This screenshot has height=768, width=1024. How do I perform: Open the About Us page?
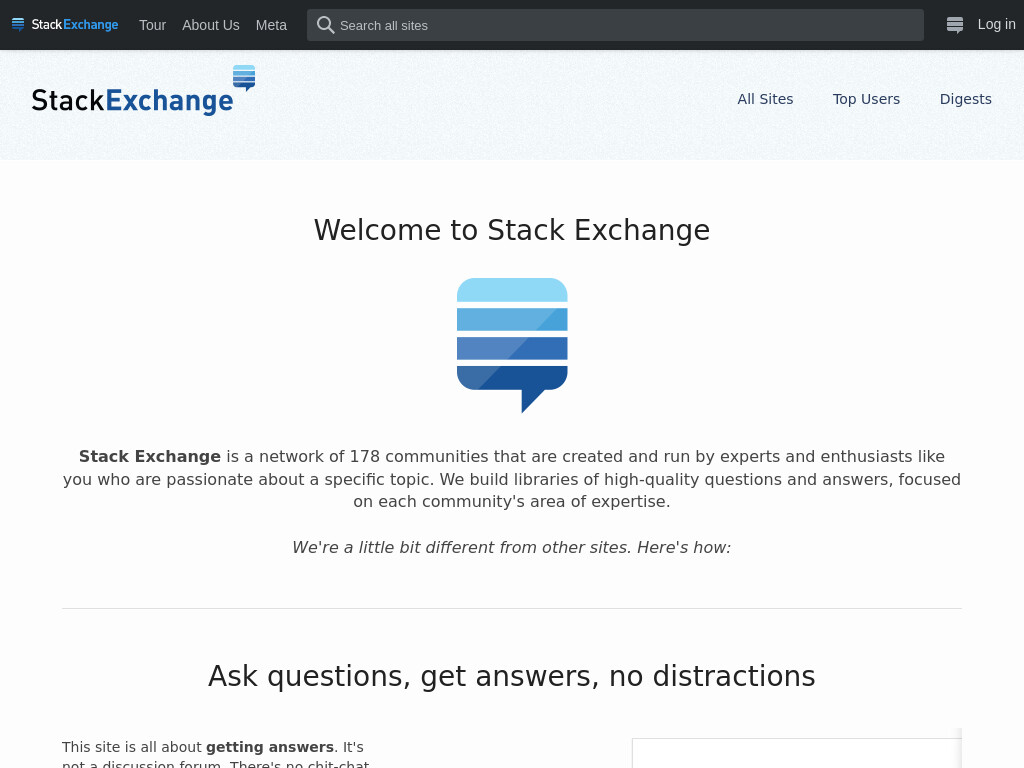point(210,25)
